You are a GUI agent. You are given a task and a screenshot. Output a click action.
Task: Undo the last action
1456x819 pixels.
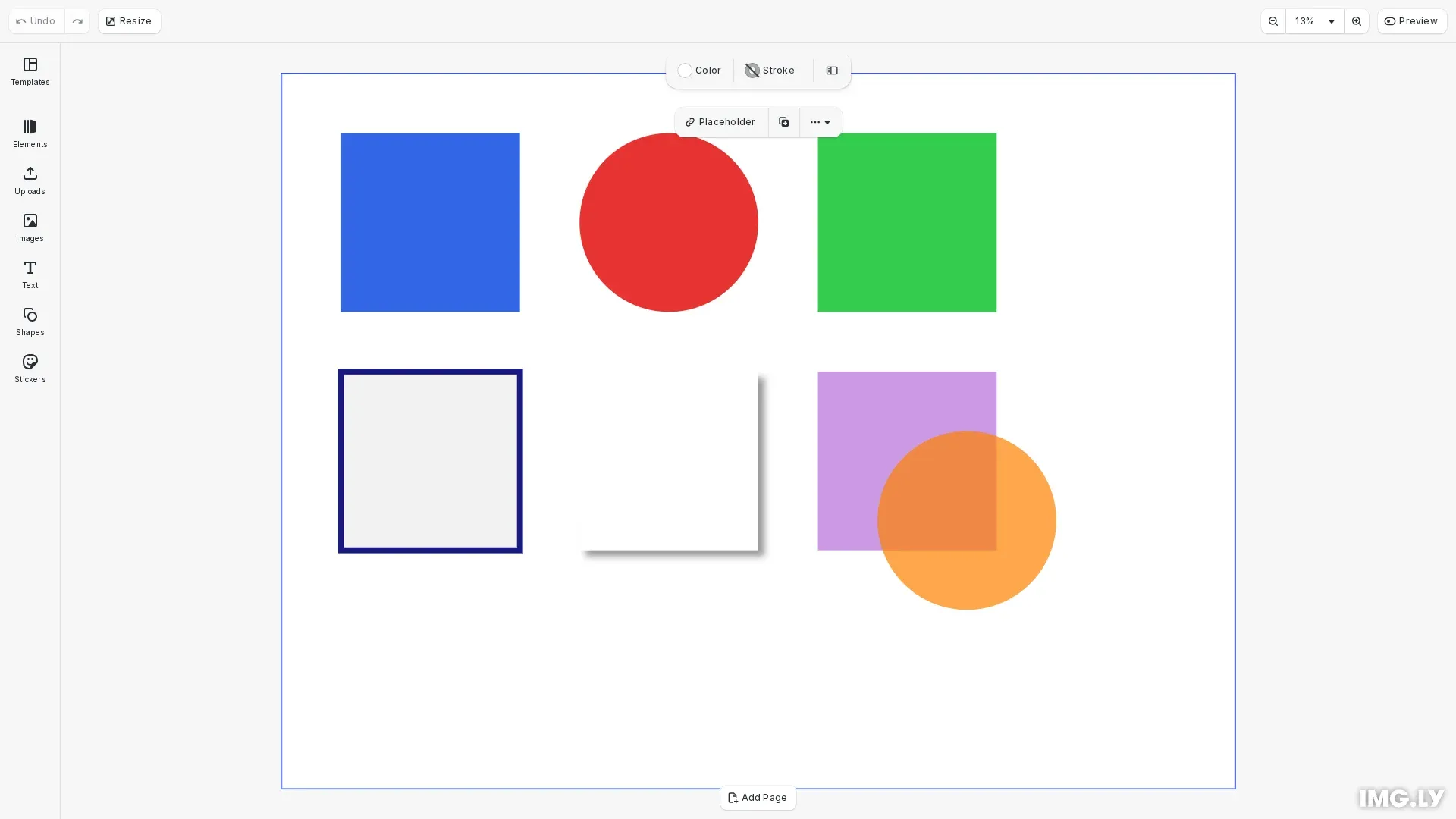pos(34,20)
